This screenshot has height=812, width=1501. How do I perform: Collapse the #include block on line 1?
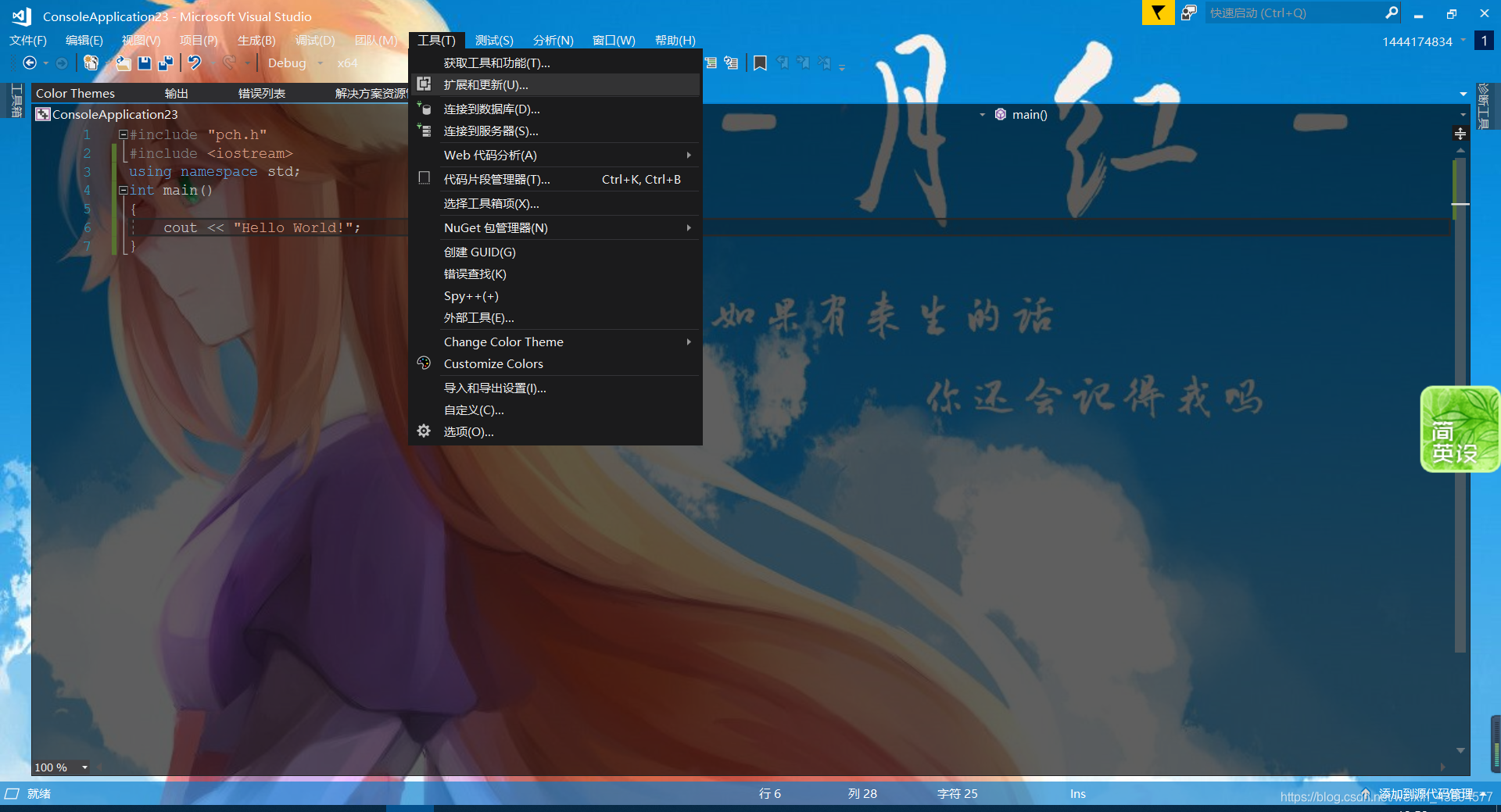click(123, 134)
